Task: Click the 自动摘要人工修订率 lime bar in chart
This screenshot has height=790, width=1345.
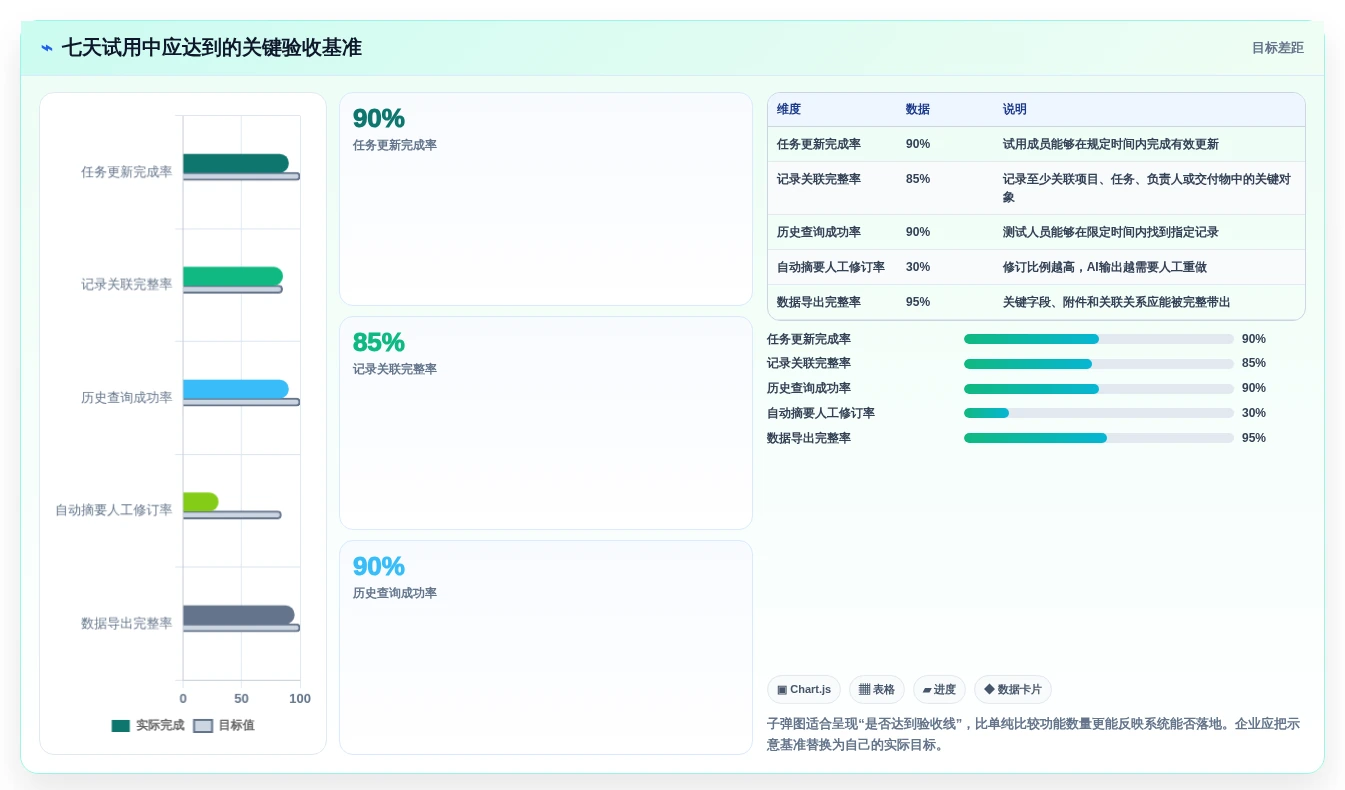Action: [200, 502]
